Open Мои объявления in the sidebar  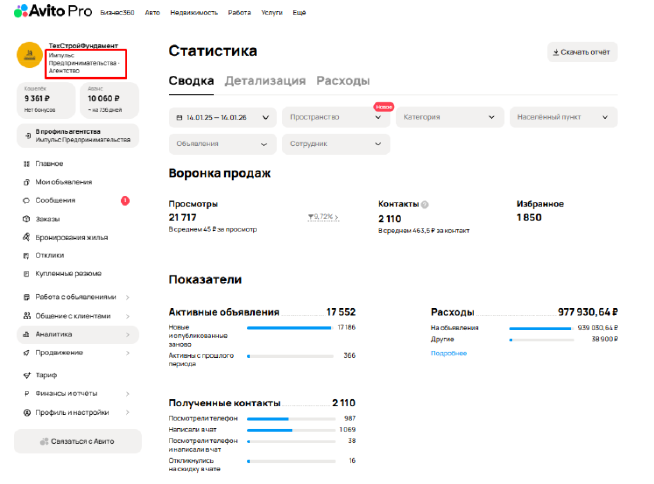pos(63,182)
